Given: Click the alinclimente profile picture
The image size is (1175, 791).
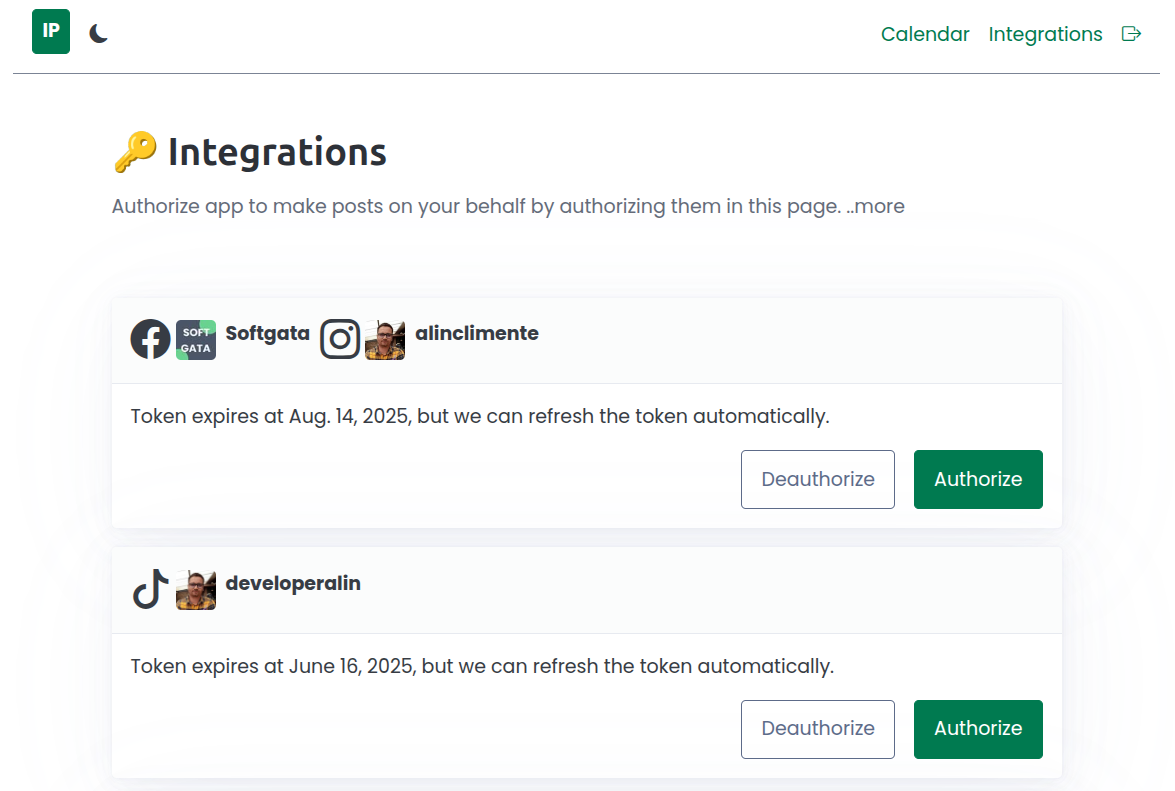Looking at the screenshot, I should pyautogui.click(x=385, y=339).
